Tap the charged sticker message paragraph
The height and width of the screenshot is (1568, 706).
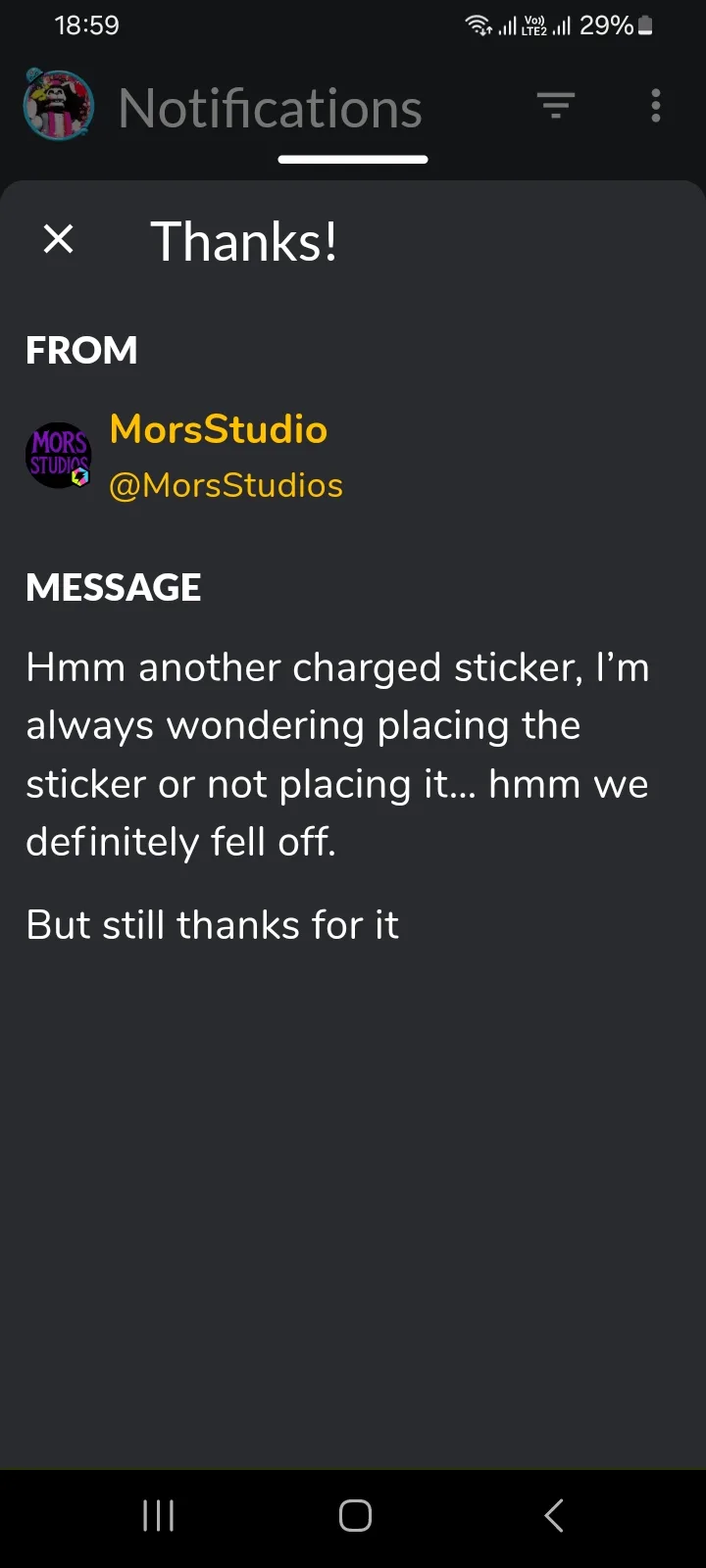337,754
